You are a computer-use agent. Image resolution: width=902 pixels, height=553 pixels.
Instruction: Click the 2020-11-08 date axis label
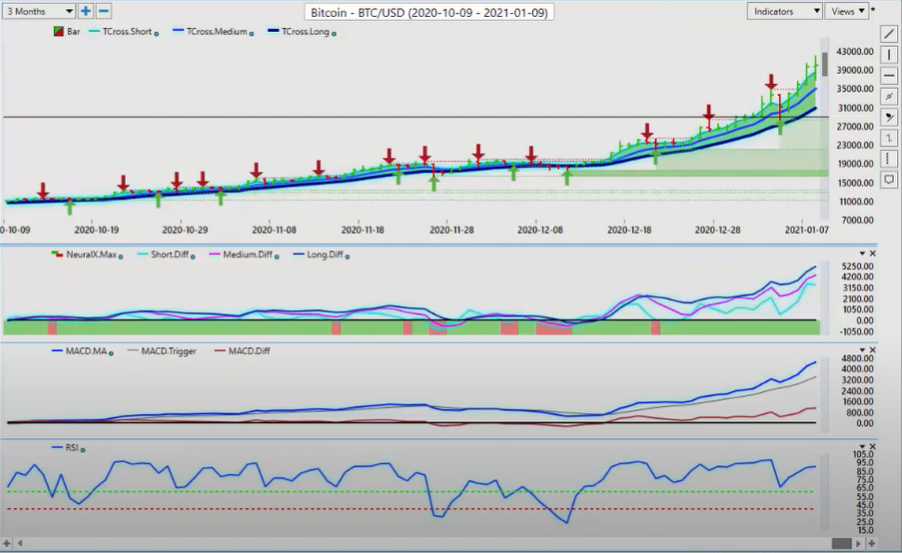tap(274, 230)
